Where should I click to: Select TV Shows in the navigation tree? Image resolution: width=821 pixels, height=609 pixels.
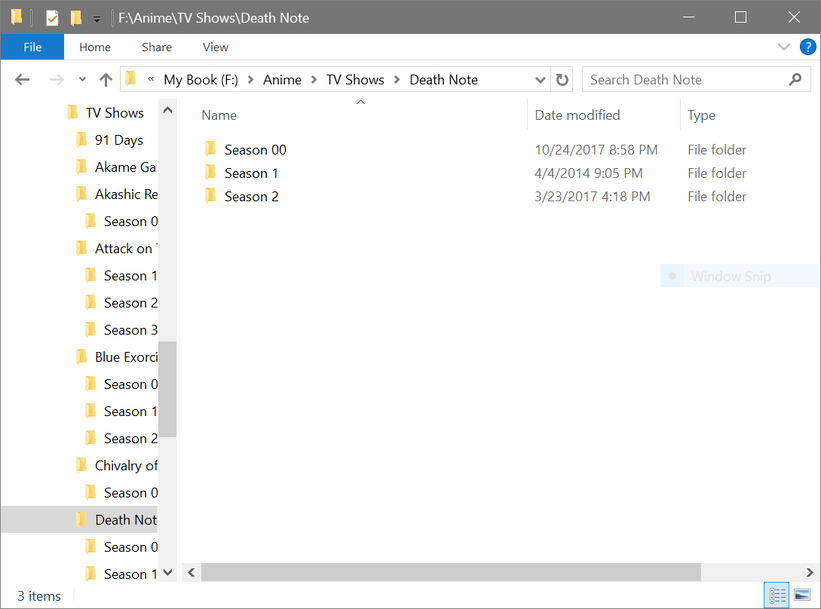pyautogui.click(x=115, y=113)
